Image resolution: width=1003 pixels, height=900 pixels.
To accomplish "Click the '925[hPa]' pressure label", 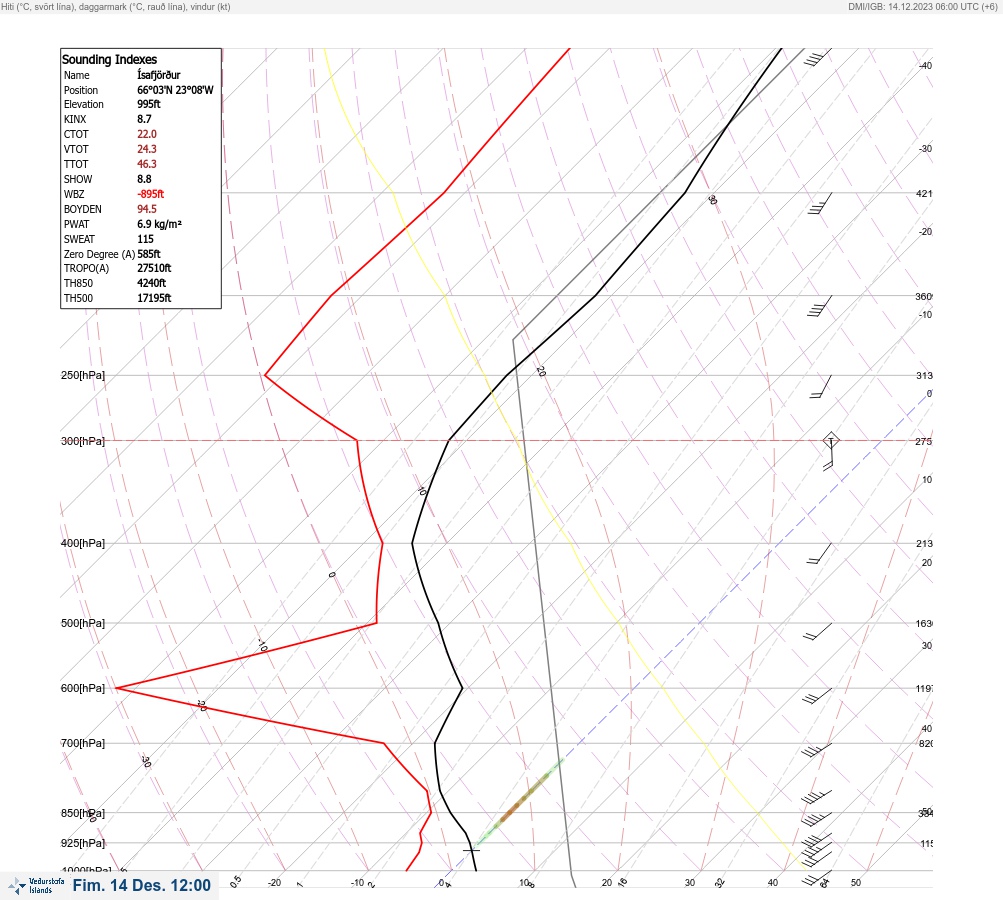I will [x=83, y=843].
